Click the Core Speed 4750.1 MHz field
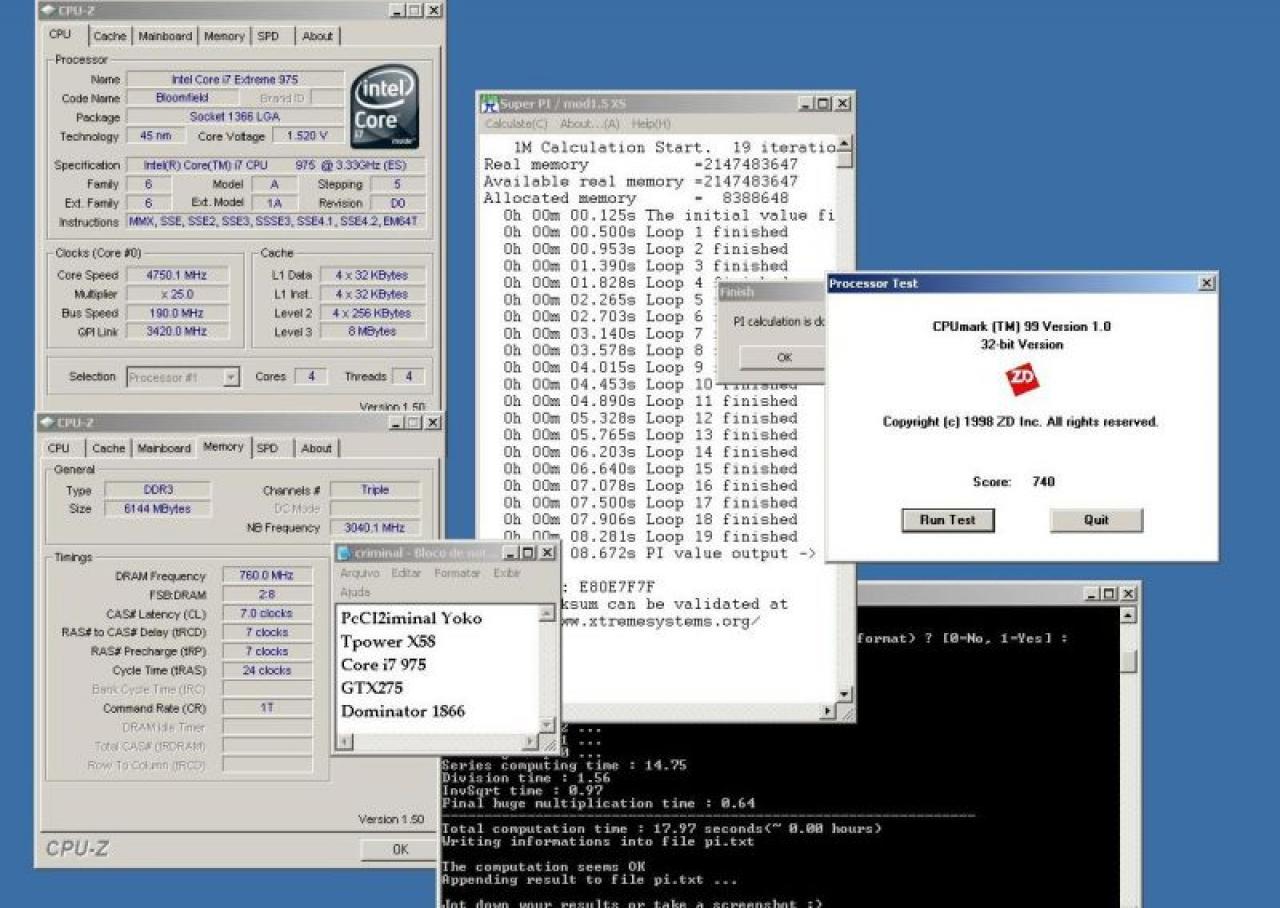The image size is (1280, 908). tap(178, 275)
